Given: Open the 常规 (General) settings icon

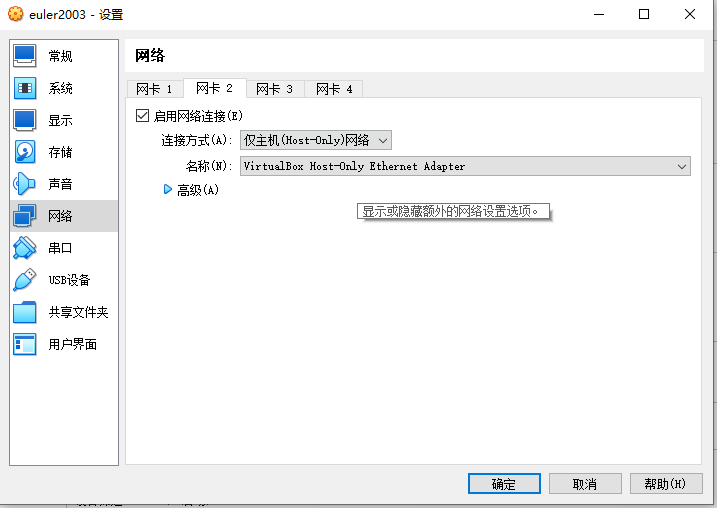Looking at the screenshot, I should click(25, 56).
